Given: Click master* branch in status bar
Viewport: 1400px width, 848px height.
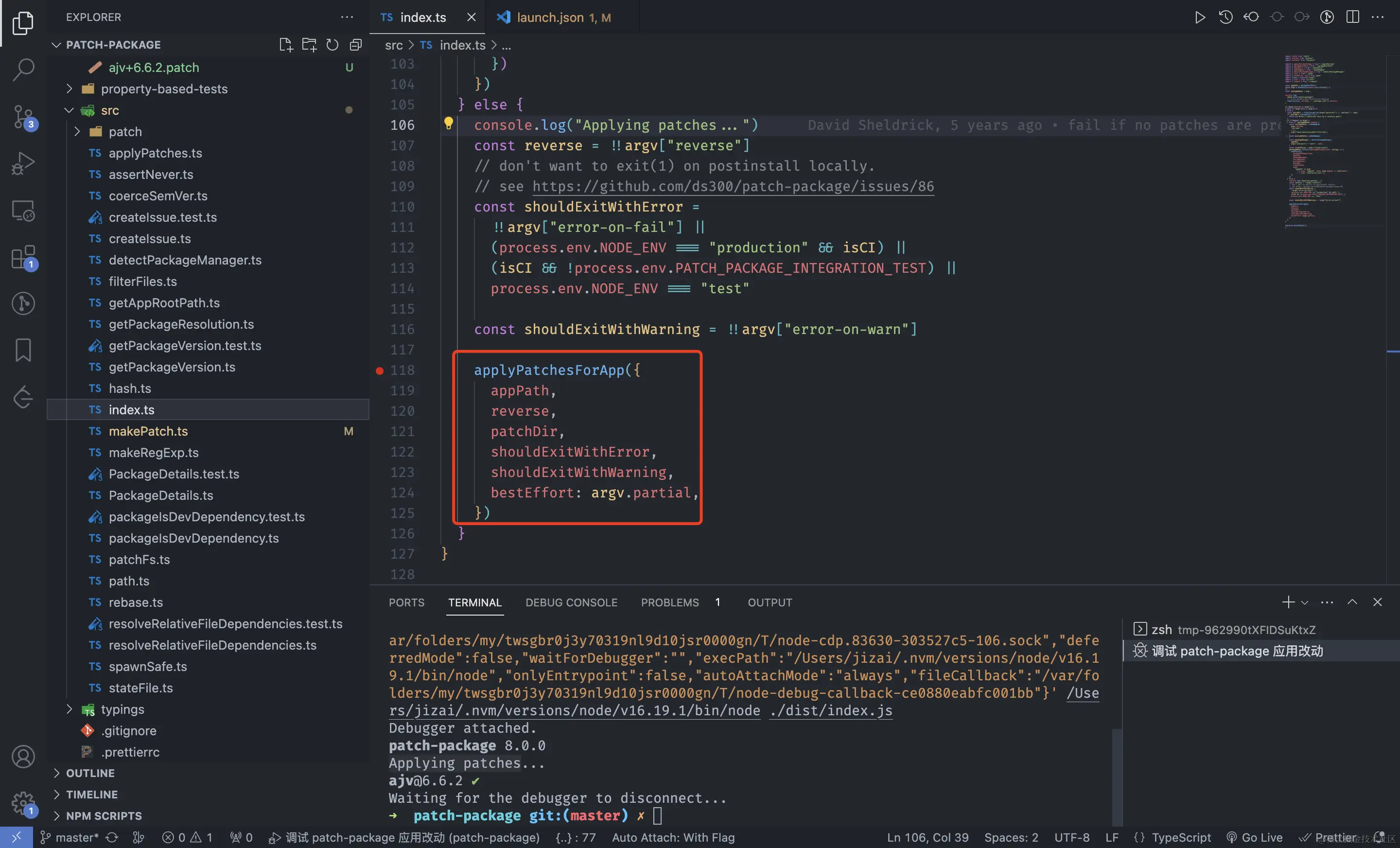Looking at the screenshot, I should coord(69,837).
